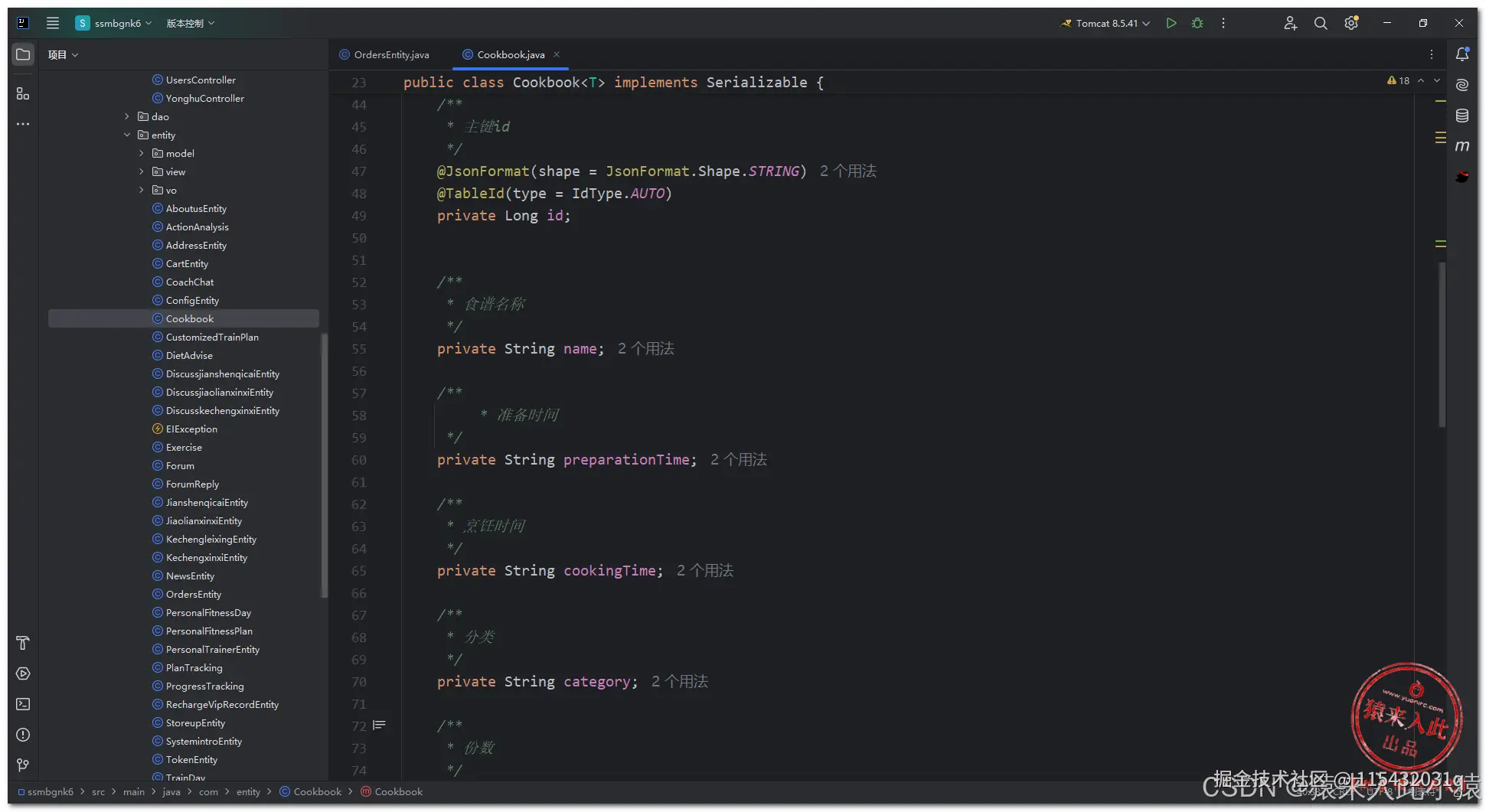Click the com breadcrumb
The image size is (1486, 812).
coord(208,791)
